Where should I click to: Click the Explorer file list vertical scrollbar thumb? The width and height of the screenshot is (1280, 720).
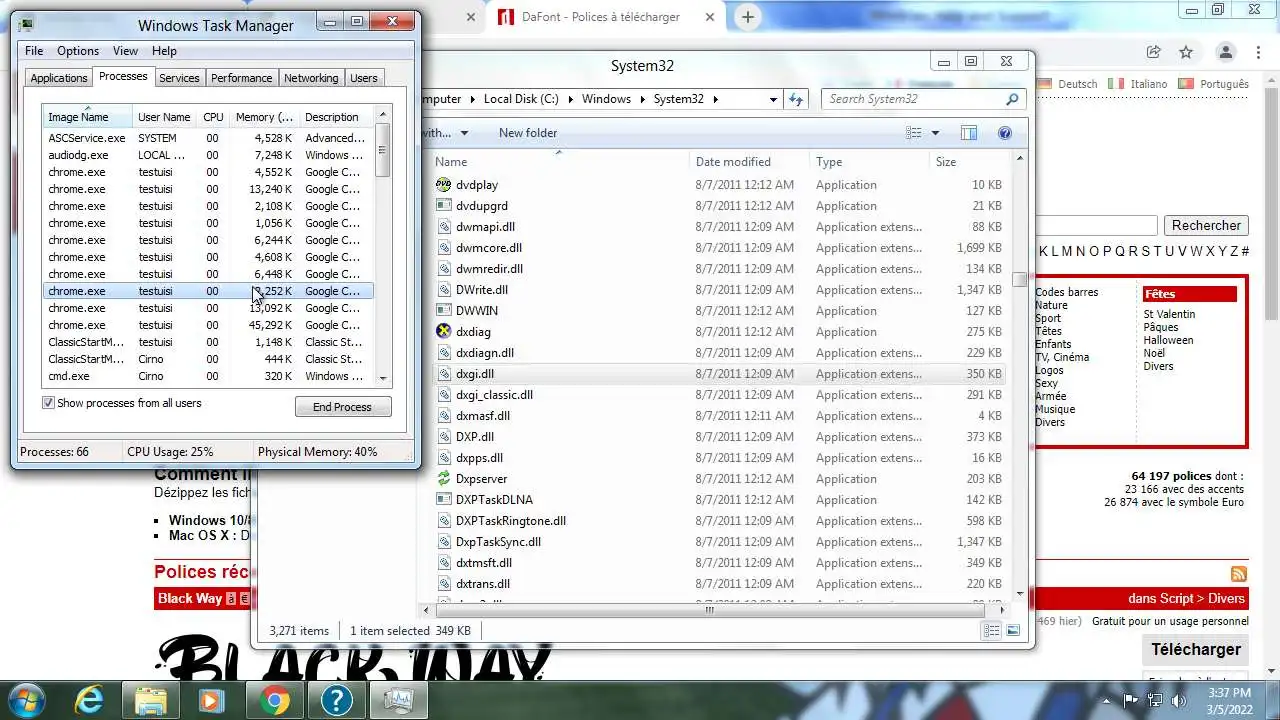click(1019, 280)
